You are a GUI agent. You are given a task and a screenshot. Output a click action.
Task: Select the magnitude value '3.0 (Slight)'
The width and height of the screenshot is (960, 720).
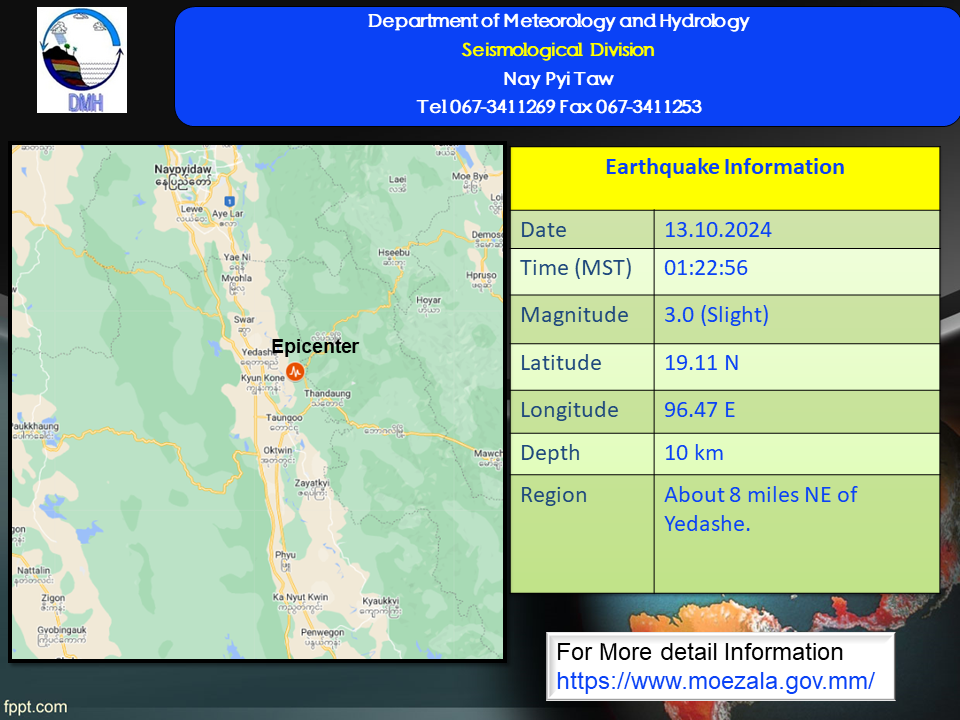pos(716,315)
